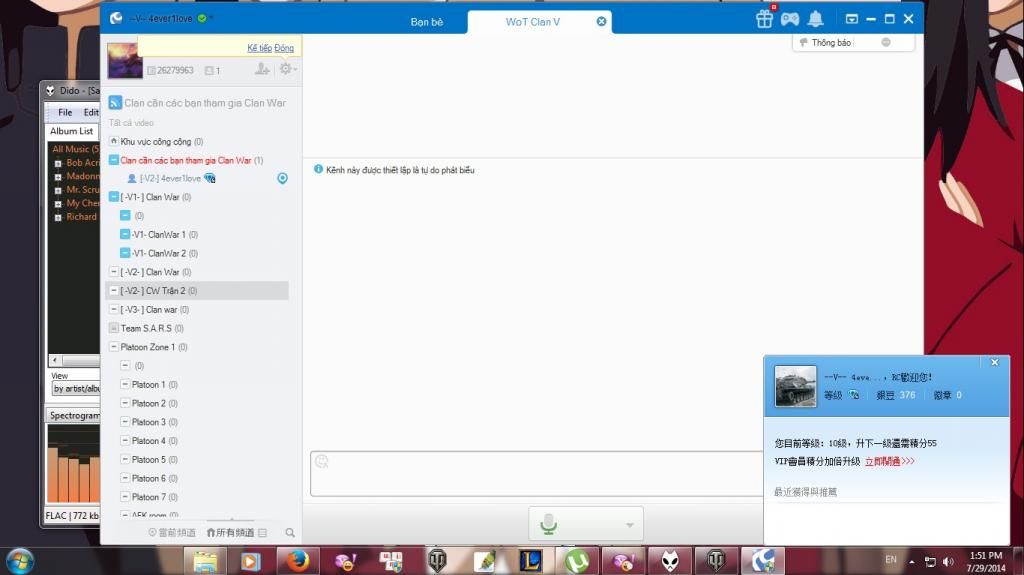
Task: Close the welcome popup notification
Action: click(995, 363)
